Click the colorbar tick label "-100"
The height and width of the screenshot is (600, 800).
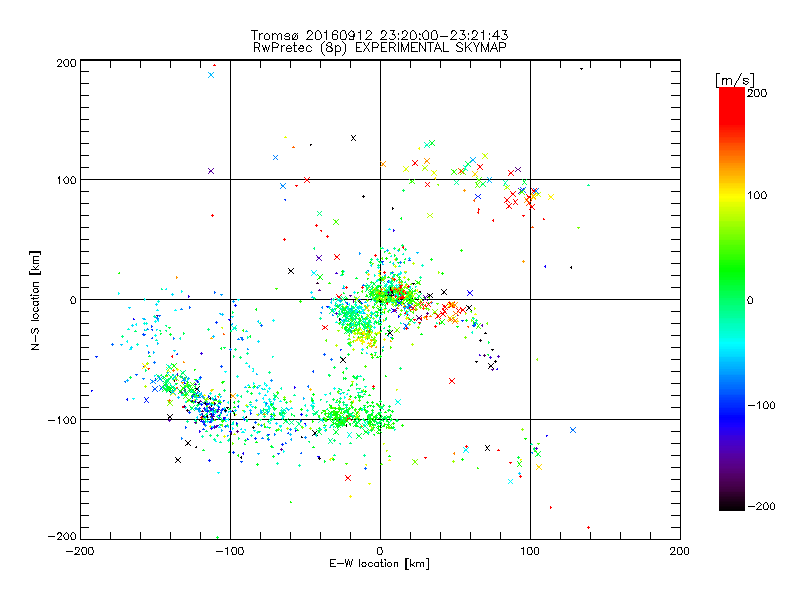point(761,405)
